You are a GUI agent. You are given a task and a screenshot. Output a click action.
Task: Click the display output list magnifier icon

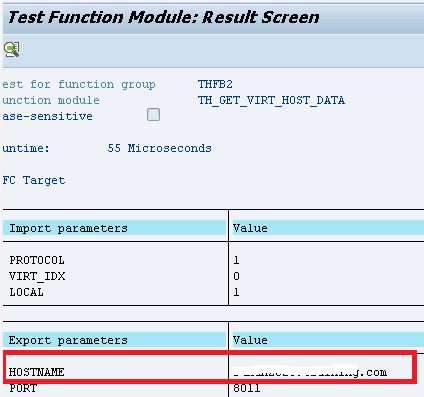[12, 50]
